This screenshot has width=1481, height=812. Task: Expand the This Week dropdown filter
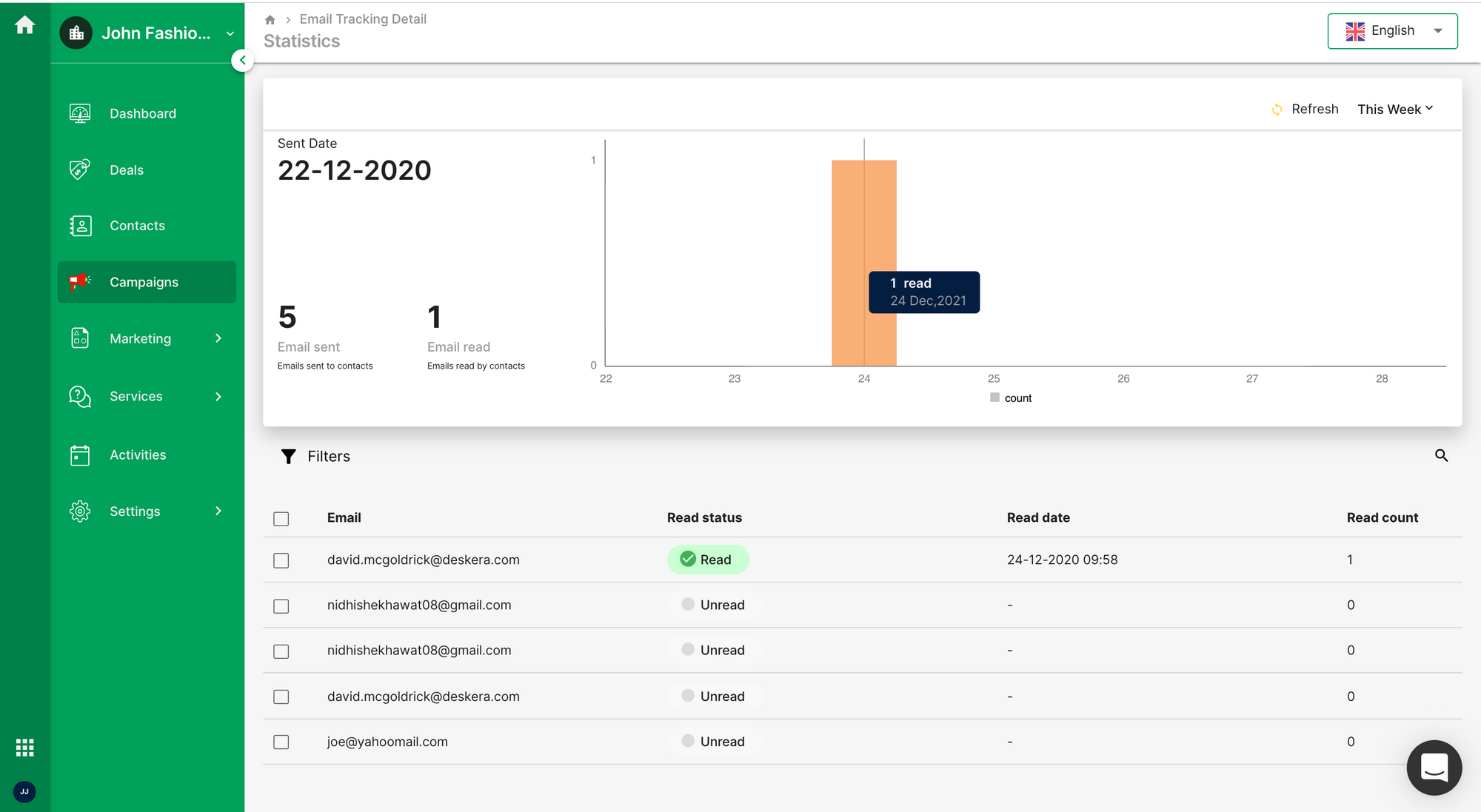tap(1394, 108)
